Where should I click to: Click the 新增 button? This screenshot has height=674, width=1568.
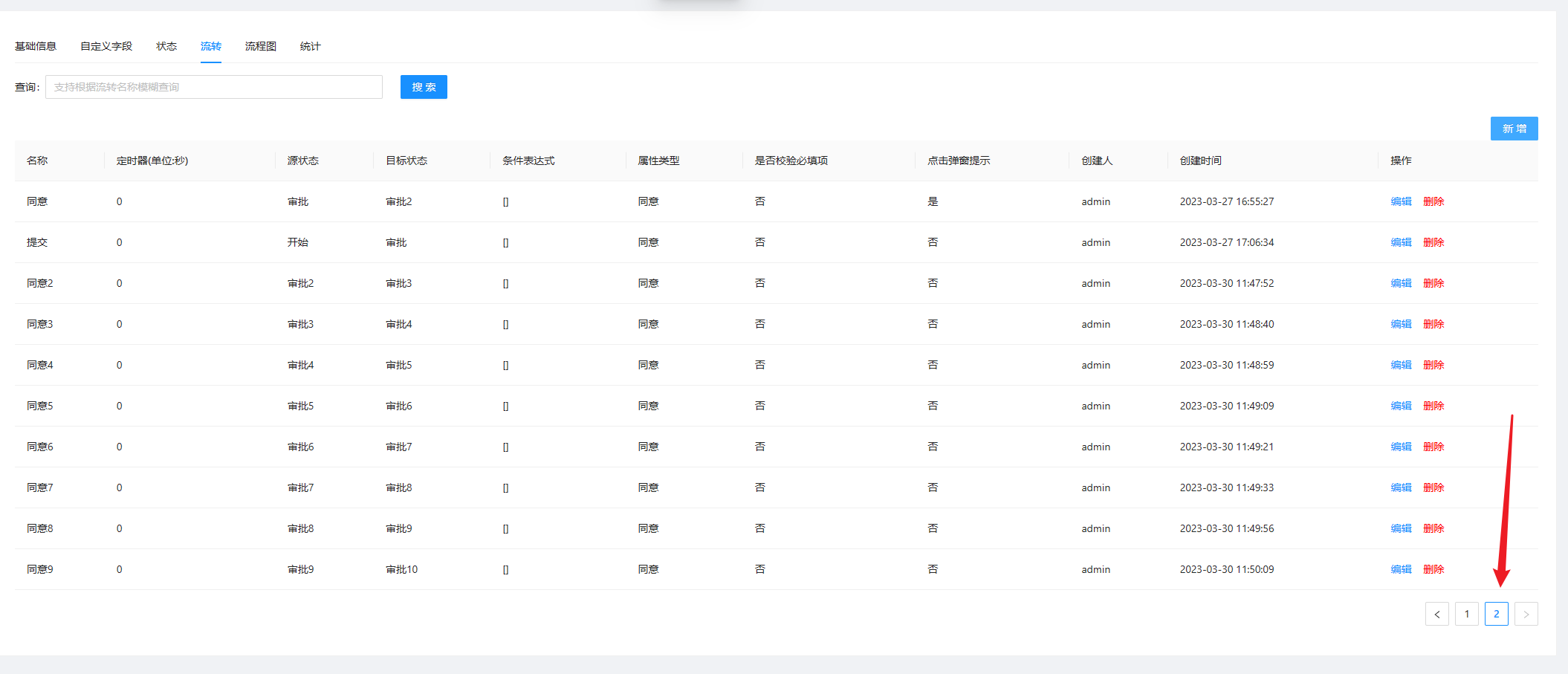point(1514,129)
